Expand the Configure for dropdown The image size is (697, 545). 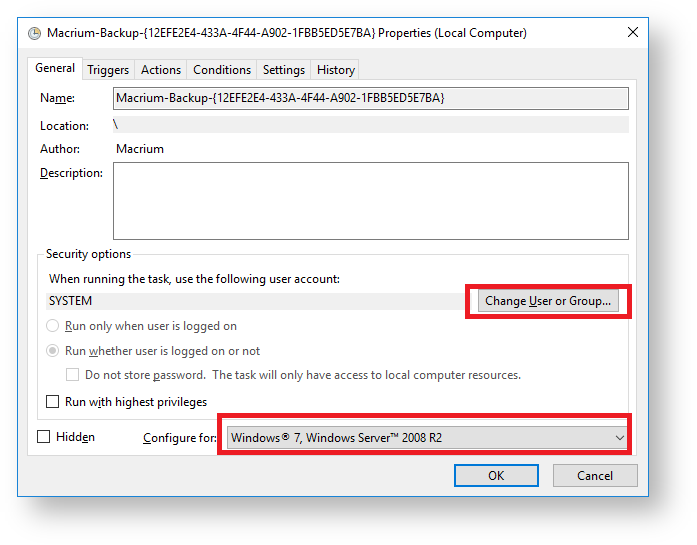[x=427, y=437]
